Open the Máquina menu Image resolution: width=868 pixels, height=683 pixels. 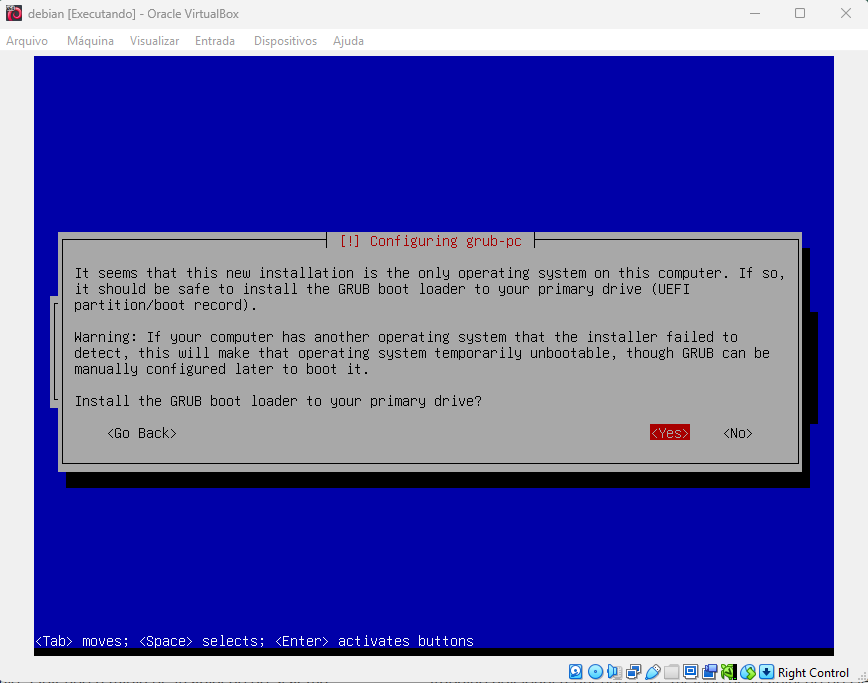[90, 41]
